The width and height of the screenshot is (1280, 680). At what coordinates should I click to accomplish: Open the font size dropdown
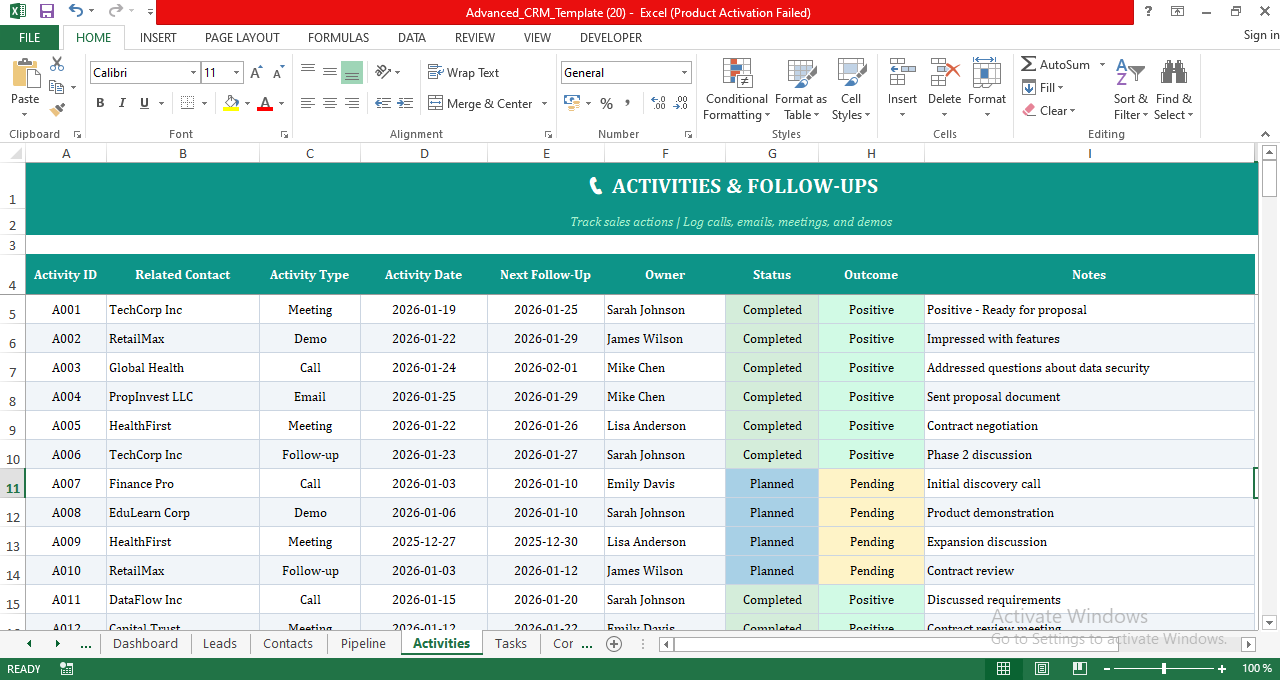(236, 72)
